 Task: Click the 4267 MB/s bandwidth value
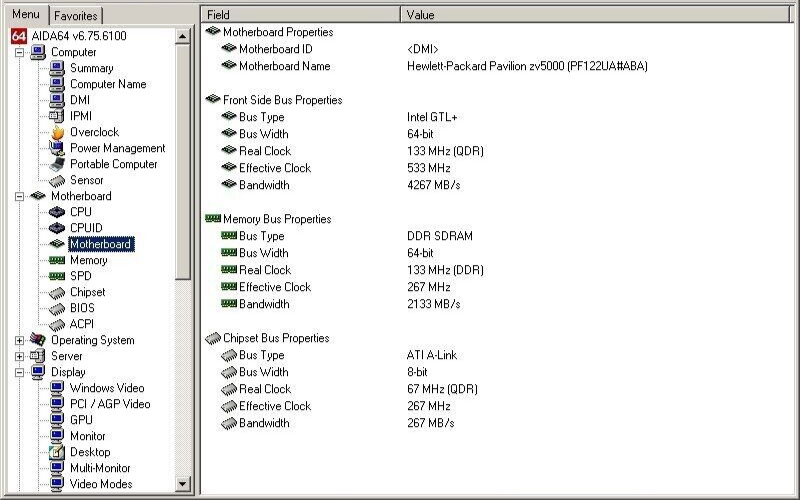click(434, 185)
